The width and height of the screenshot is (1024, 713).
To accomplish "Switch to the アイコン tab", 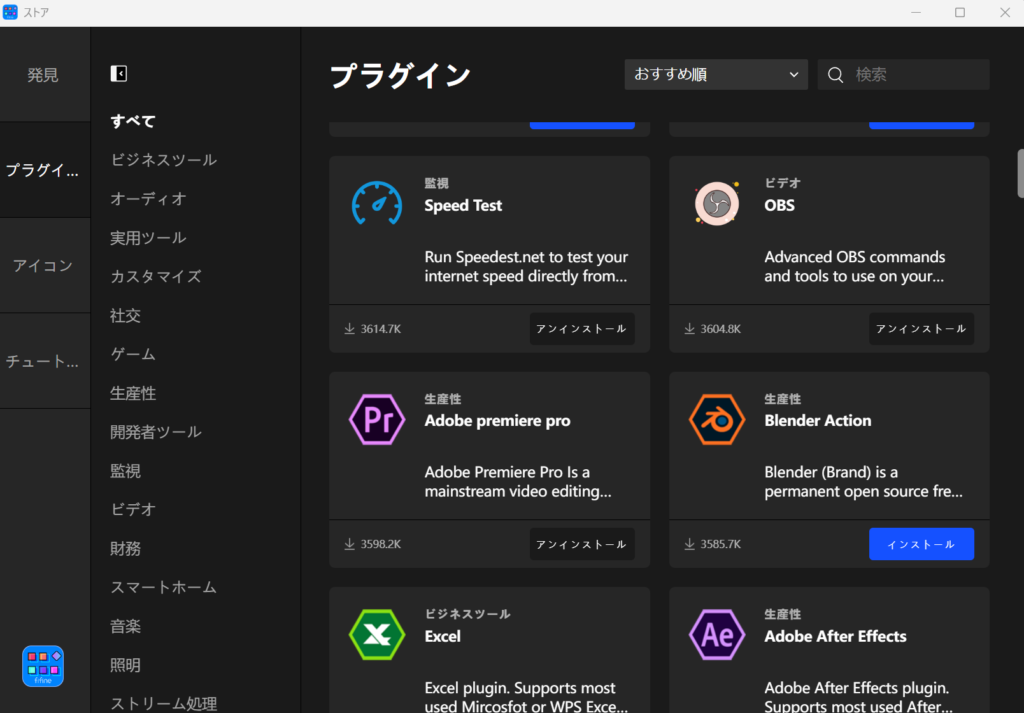I will (43, 265).
